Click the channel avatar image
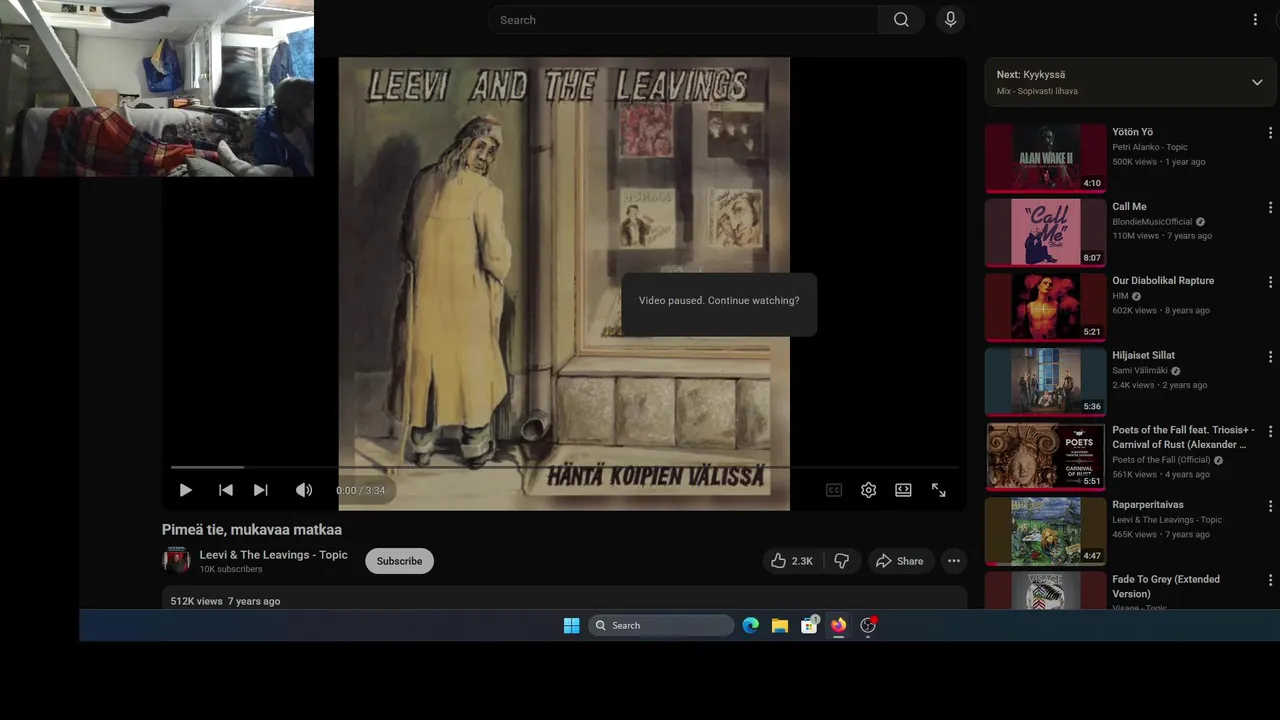Screen dimensions: 1280x720 pos(176,560)
